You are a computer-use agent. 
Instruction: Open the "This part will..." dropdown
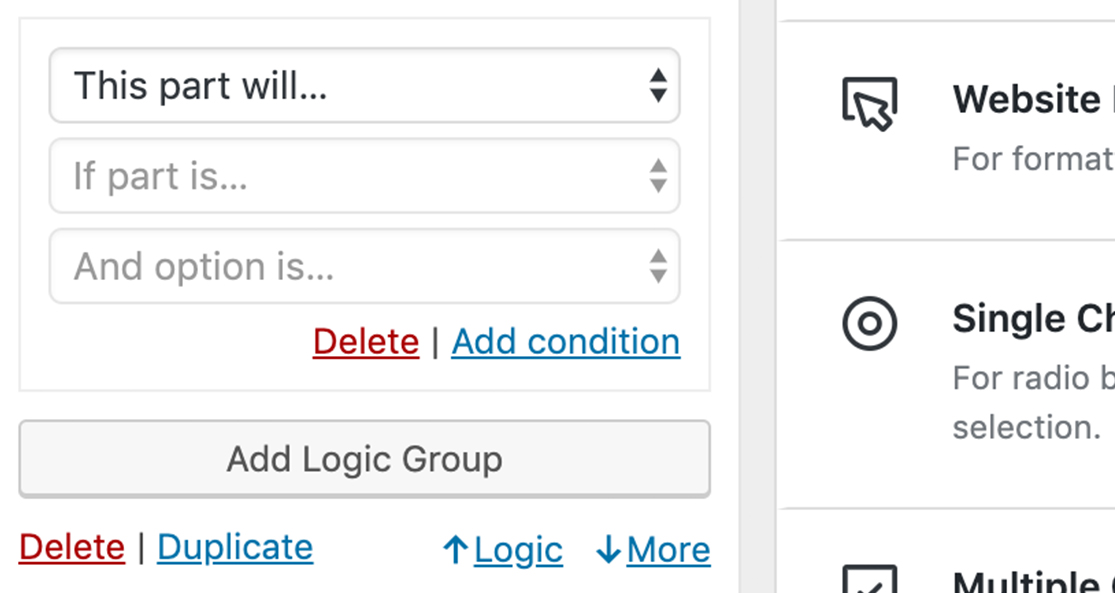(364, 86)
